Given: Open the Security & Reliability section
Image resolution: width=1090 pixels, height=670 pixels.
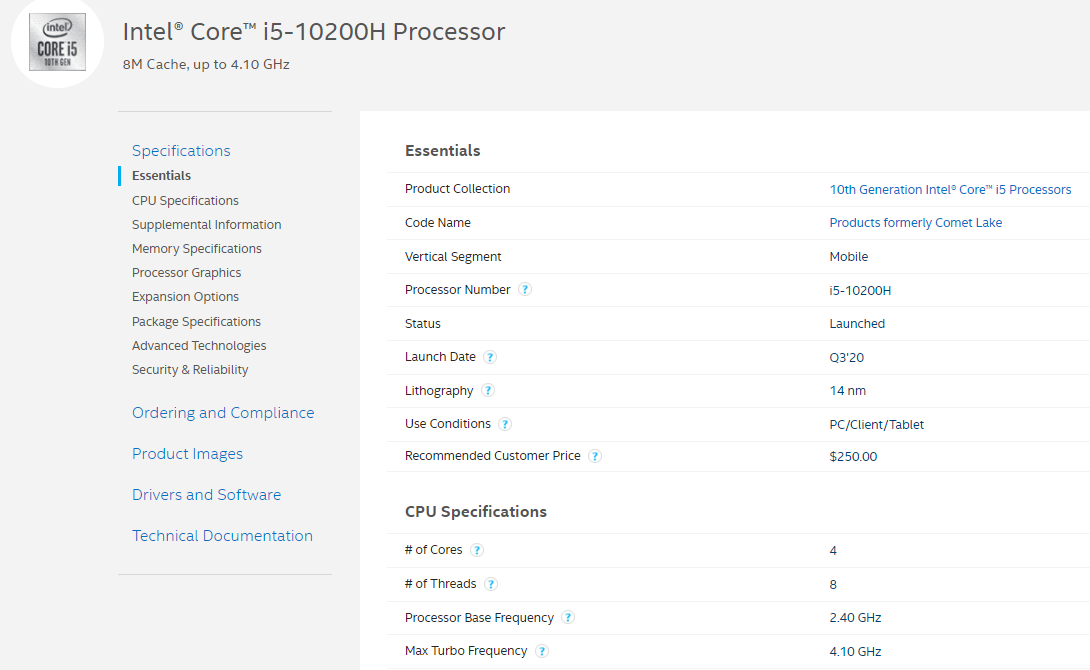Looking at the screenshot, I should [190, 369].
